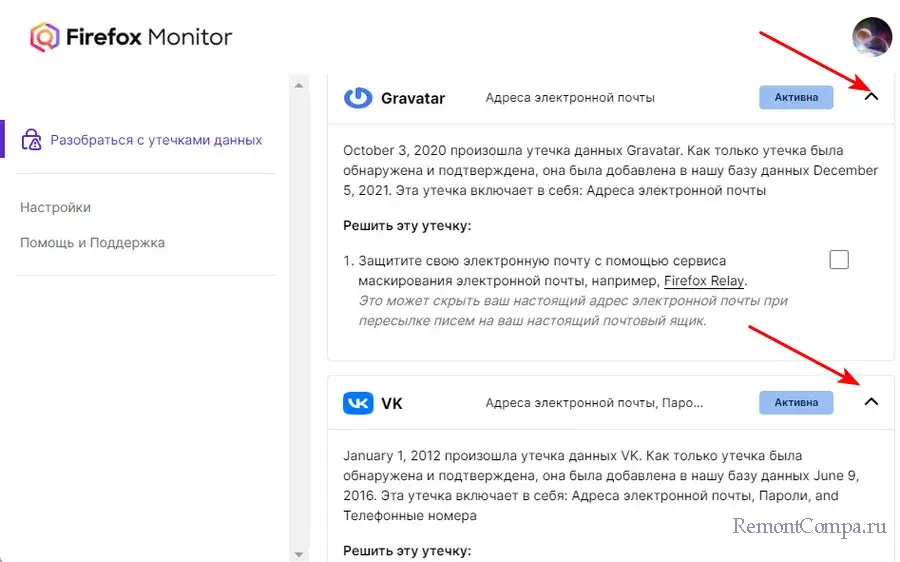Open the Firefox Relay link
Viewport: 900px width, 562px height.
click(704, 281)
